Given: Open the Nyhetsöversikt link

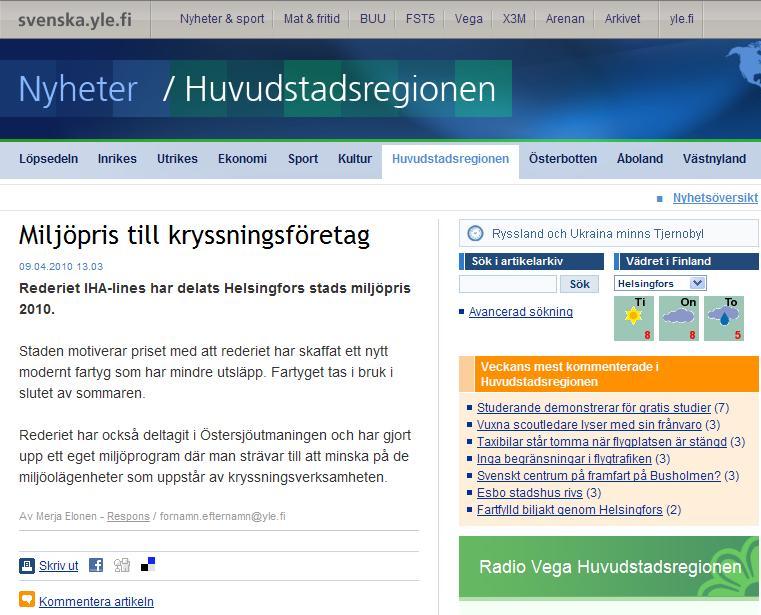Looking at the screenshot, I should coord(715,198).
